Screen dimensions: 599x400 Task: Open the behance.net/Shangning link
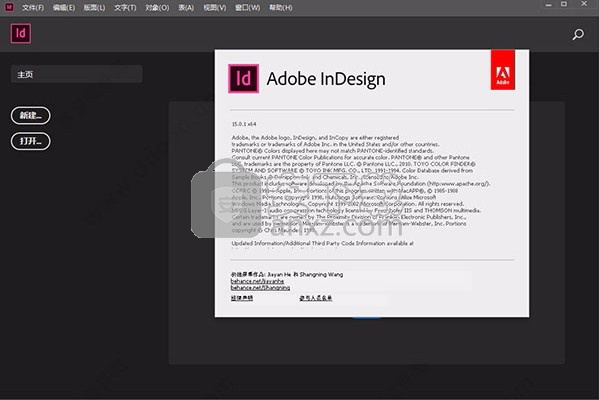tap(260, 288)
